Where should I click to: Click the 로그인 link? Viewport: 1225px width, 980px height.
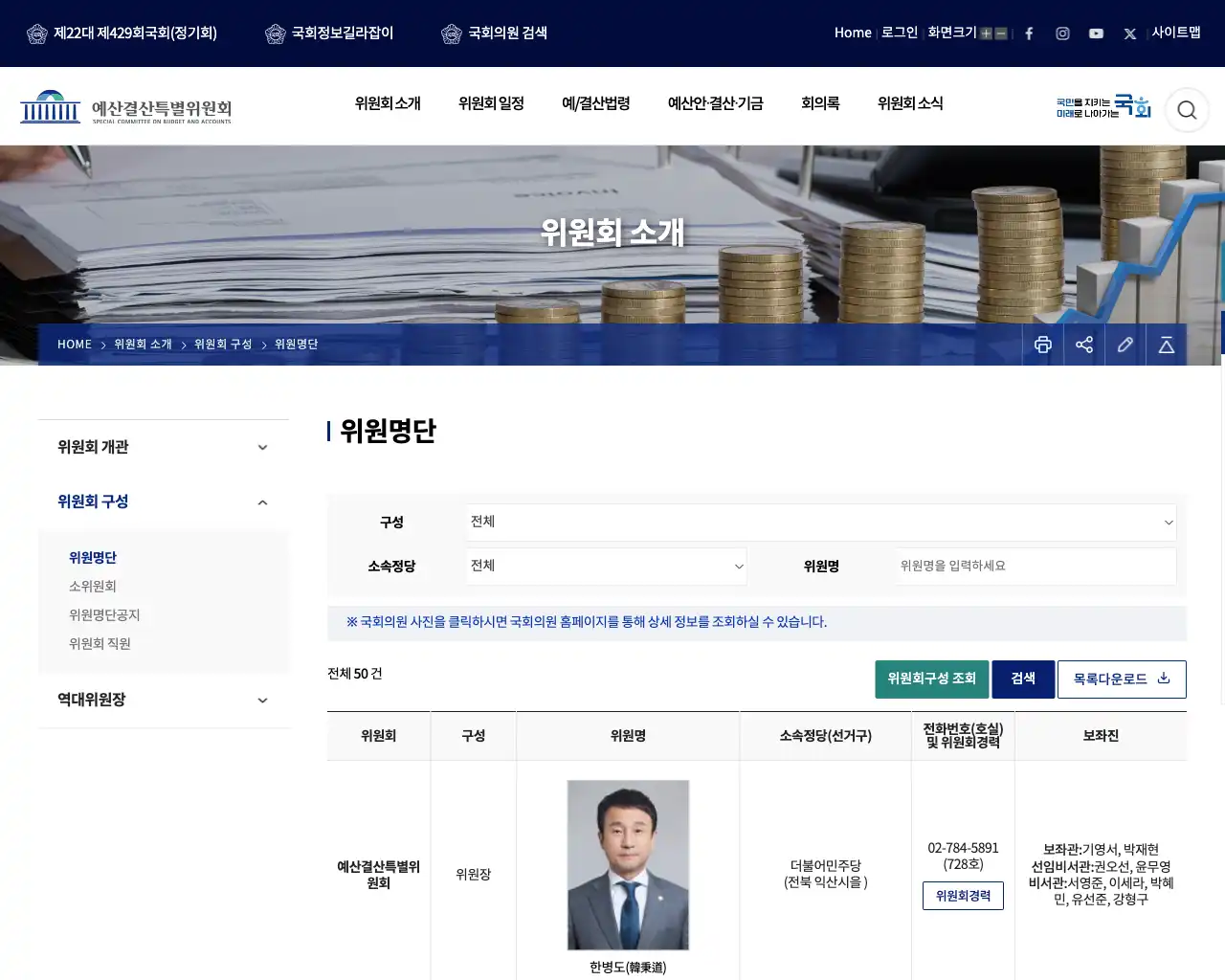[900, 33]
